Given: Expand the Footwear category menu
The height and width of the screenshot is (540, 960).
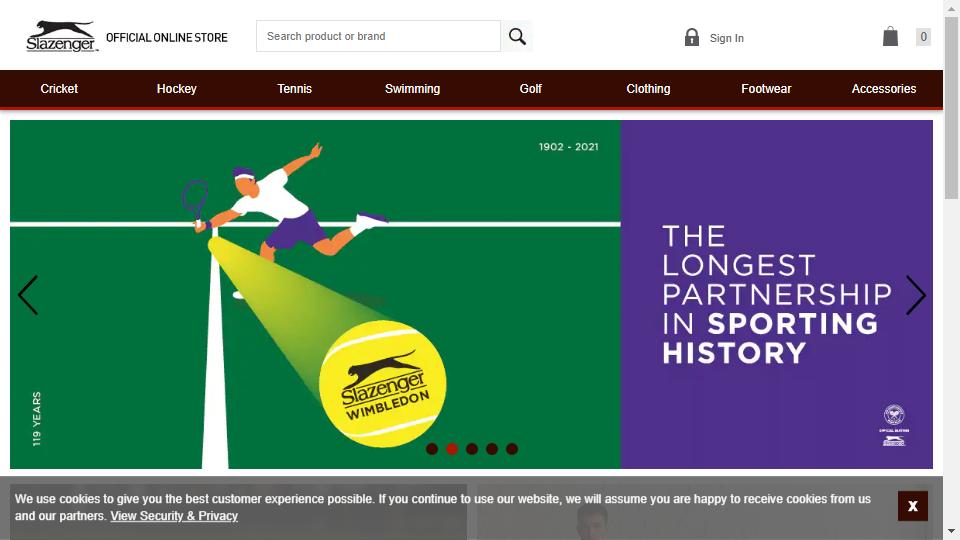Looking at the screenshot, I should pos(766,89).
